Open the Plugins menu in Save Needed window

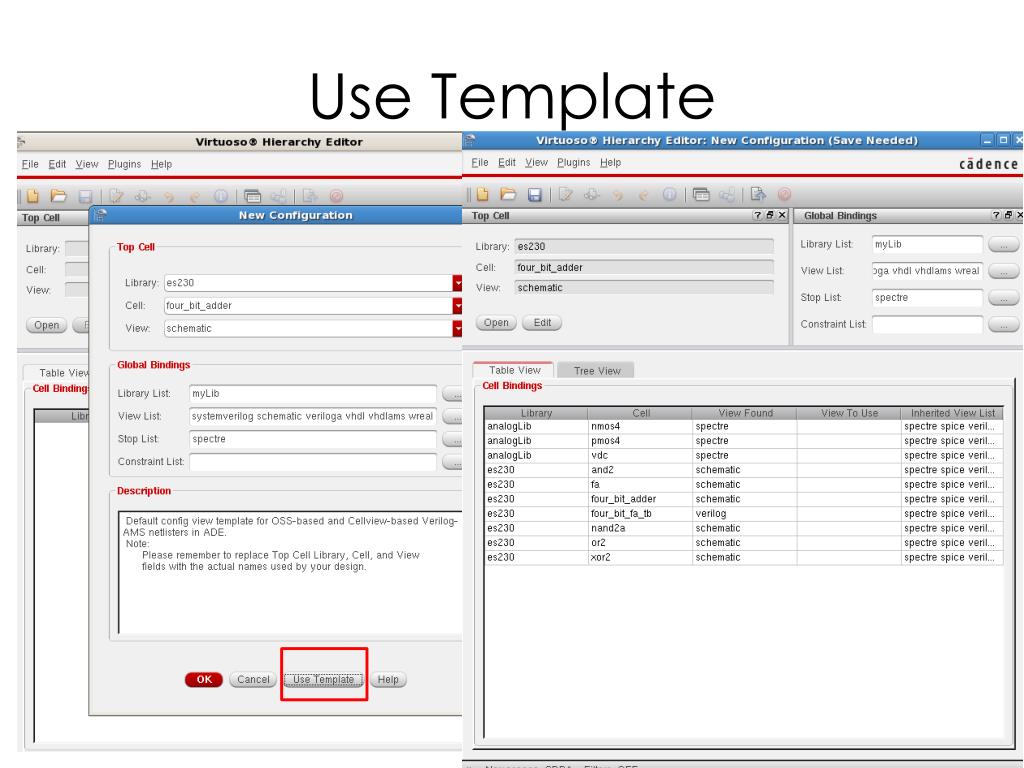pyautogui.click(x=573, y=163)
